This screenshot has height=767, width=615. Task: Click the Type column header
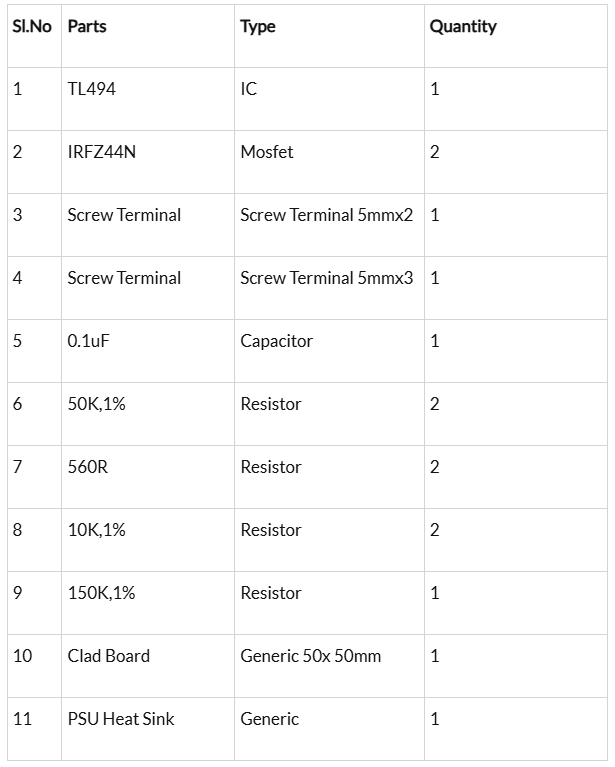[258, 27]
